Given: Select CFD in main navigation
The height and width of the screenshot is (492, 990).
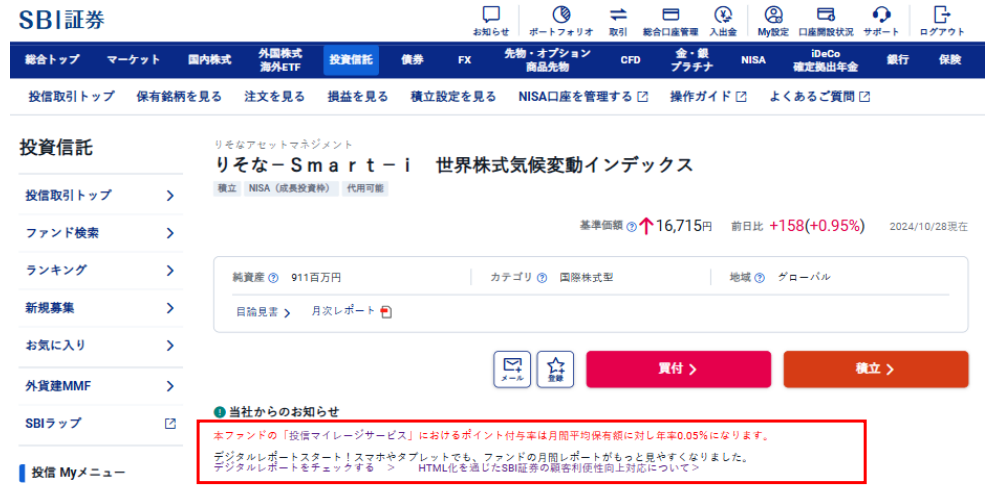Looking at the screenshot, I should click(x=630, y=60).
